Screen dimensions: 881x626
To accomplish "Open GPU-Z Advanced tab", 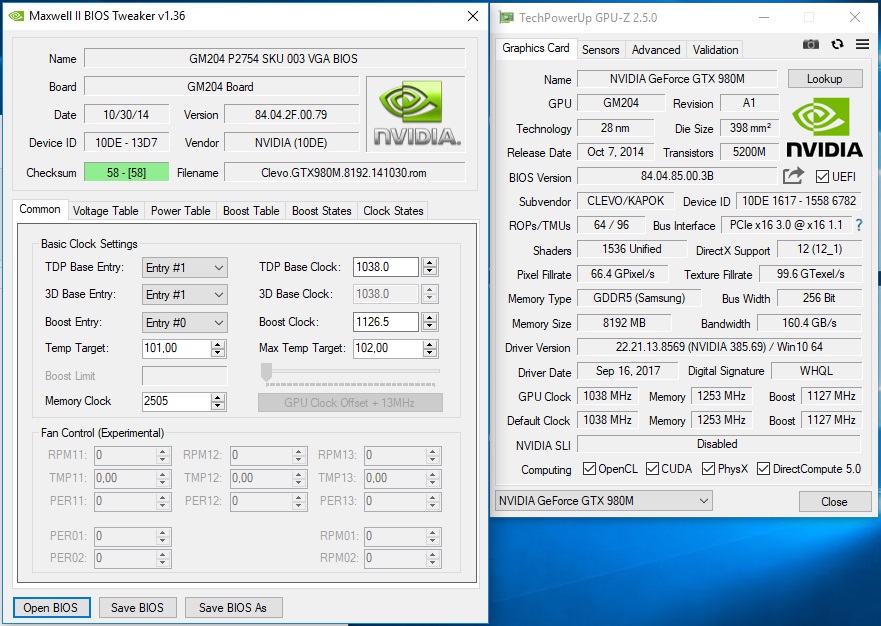I will (x=656, y=49).
